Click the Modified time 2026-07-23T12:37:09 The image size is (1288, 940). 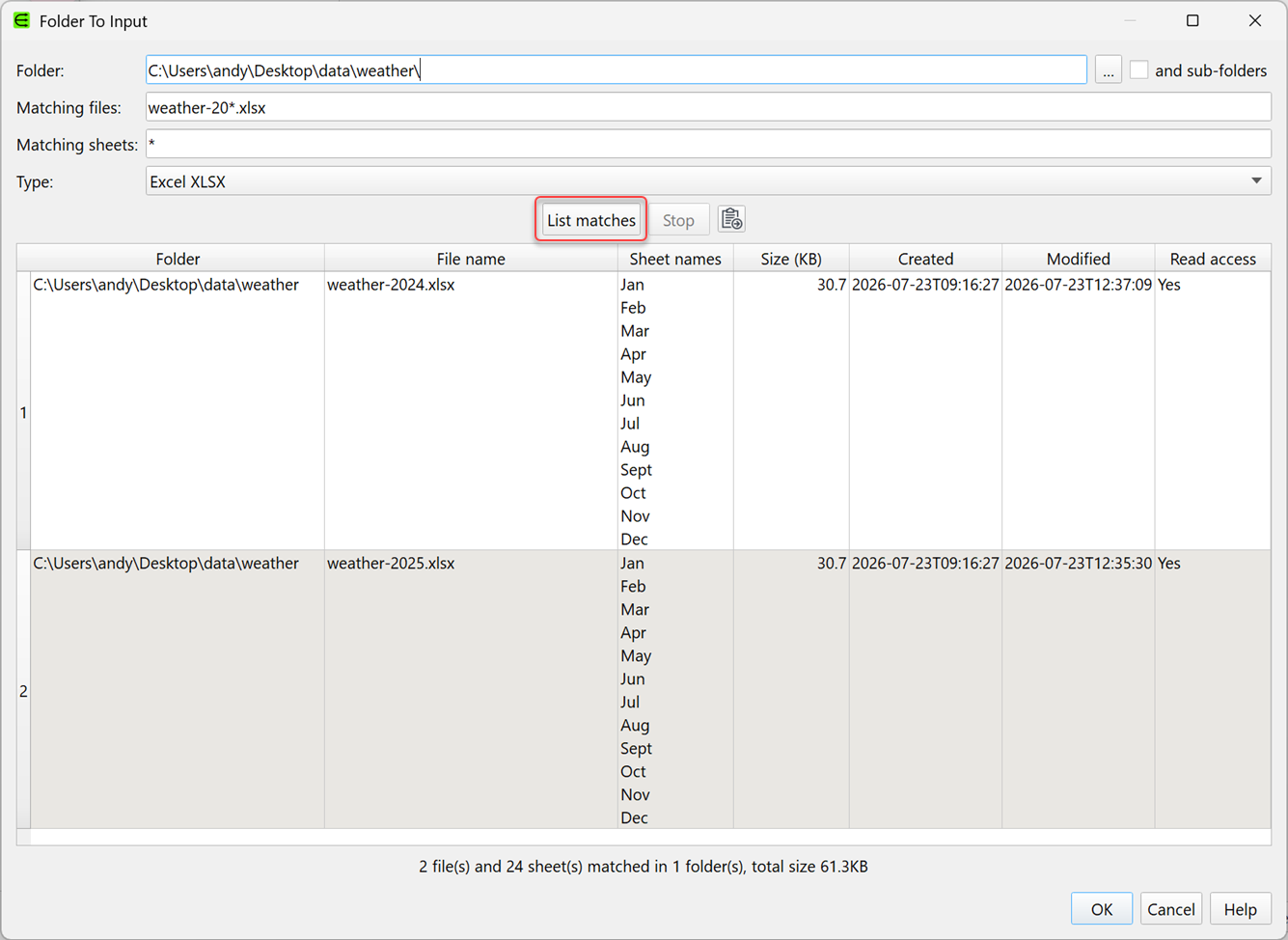pyautogui.click(x=1078, y=285)
